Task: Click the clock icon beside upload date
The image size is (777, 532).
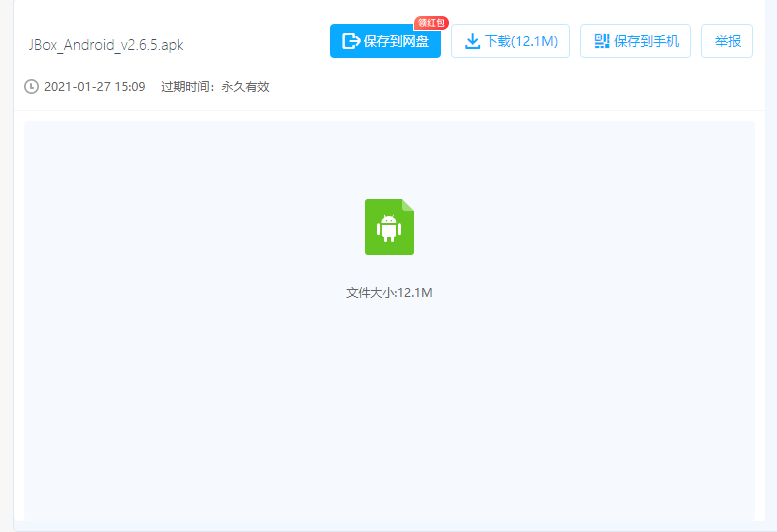Action: pyautogui.click(x=31, y=87)
